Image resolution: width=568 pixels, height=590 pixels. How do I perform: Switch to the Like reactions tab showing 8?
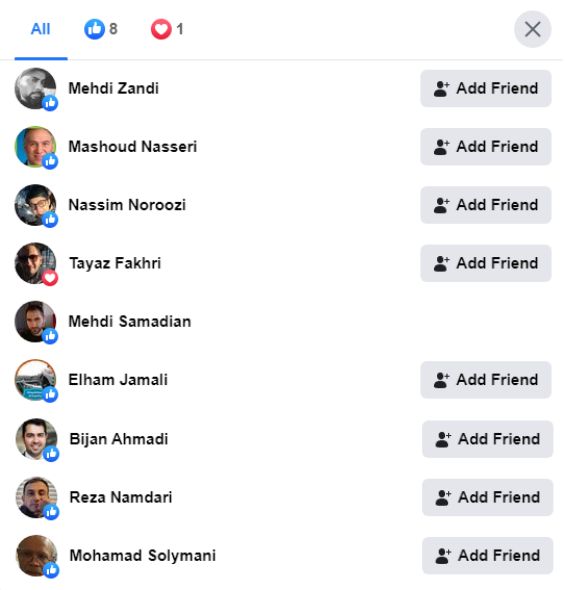[101, 29]
